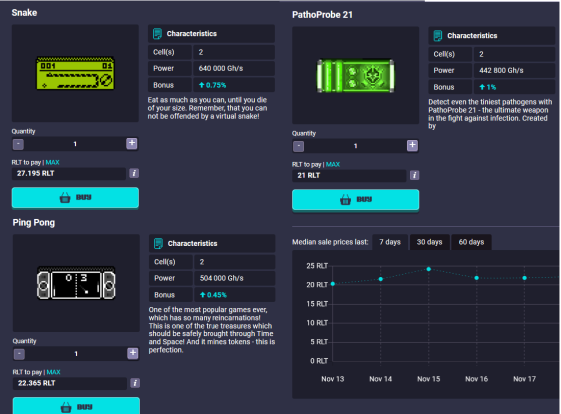Click PathoProbe 21 bonus value 1%
Viewport: 561px width, 414px height.
(488, 87)
